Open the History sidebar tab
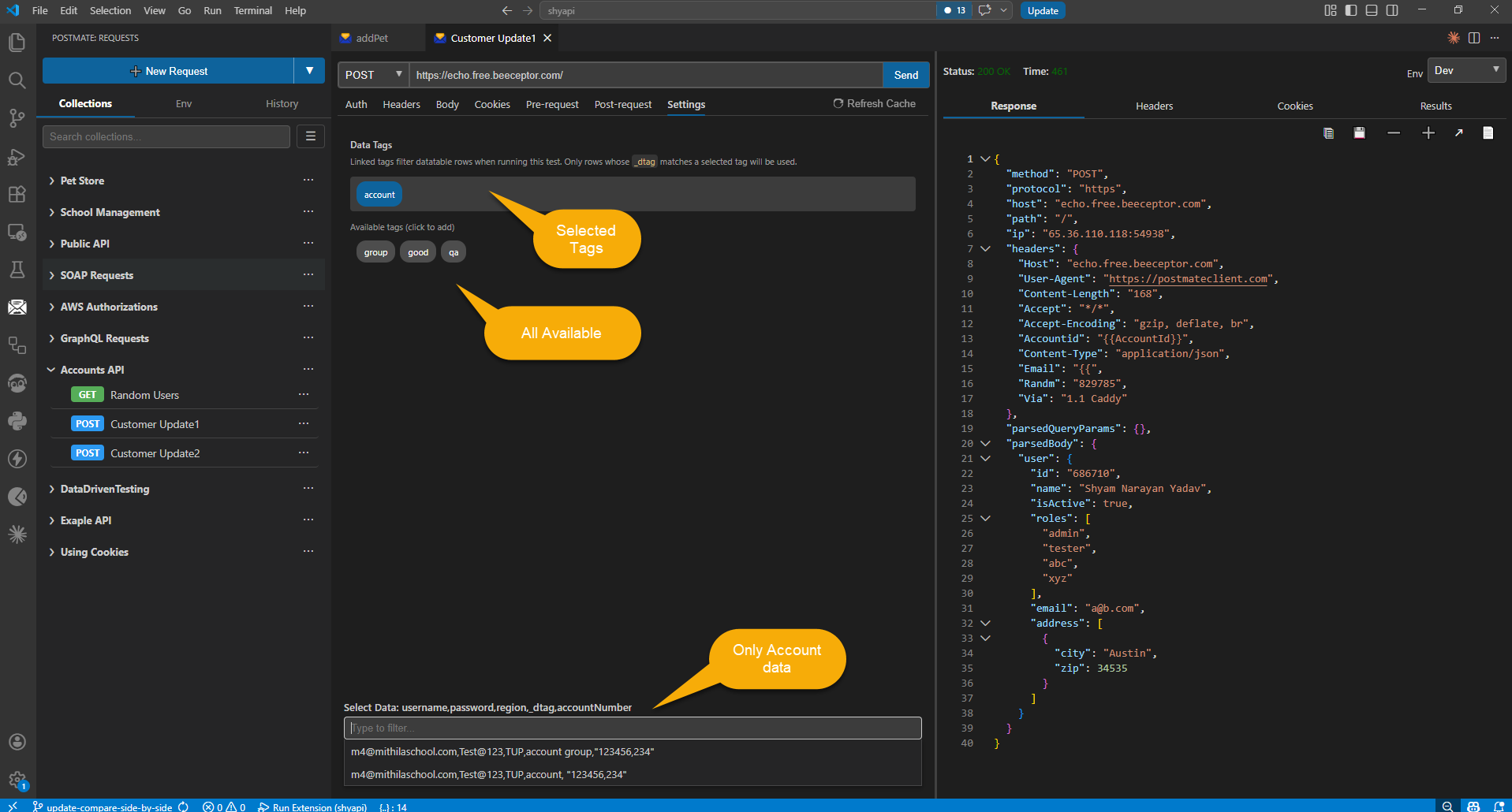The width and height of the screenshot is (1512, 812). tap(282, 103)
